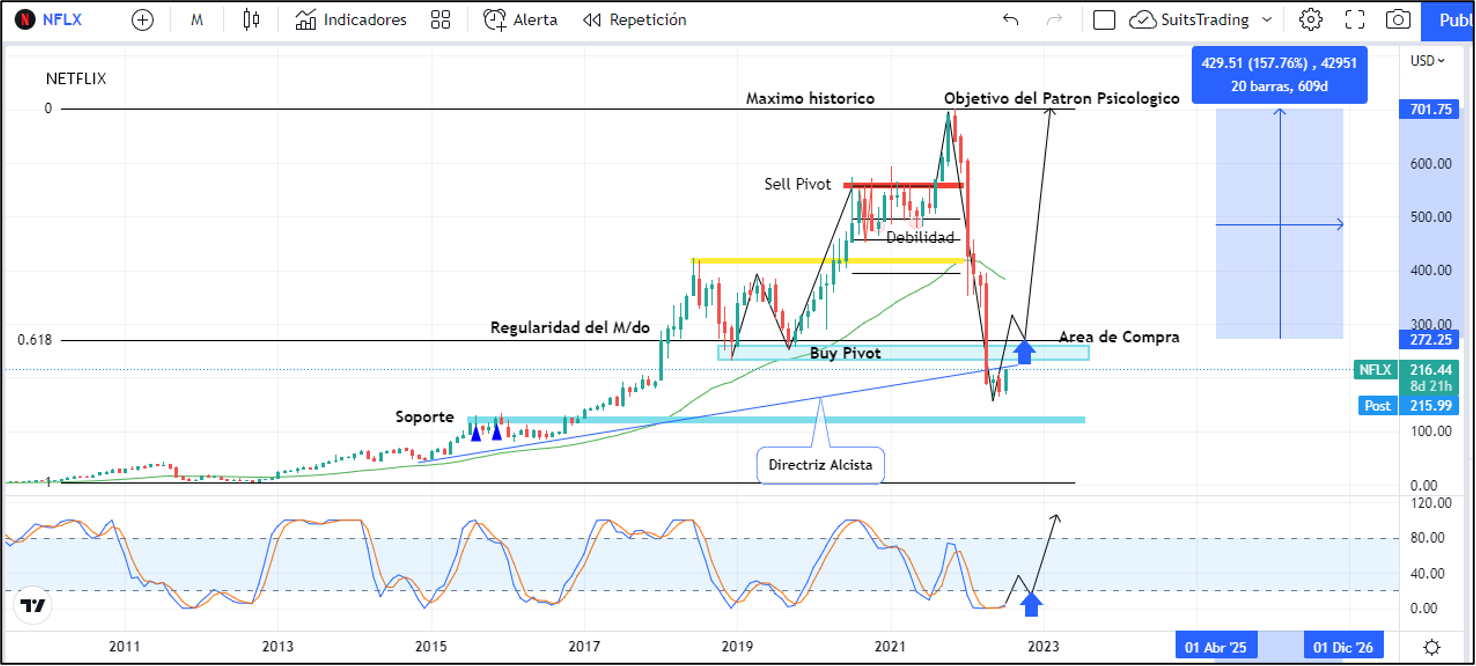Open chart settings gear in the top toolbar
Viewport: 1476px width, 666px height.
(1310, 20)
